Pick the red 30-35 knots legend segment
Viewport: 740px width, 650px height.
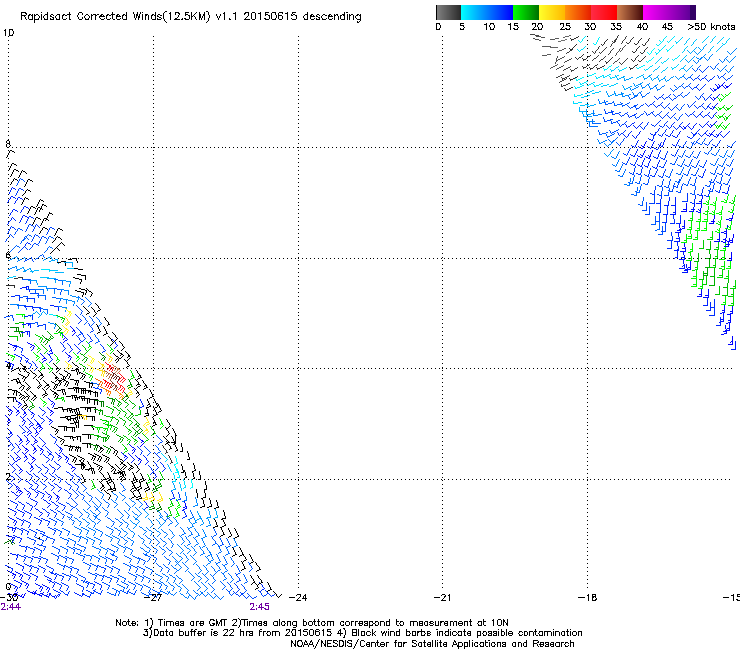tap(604, 12)
